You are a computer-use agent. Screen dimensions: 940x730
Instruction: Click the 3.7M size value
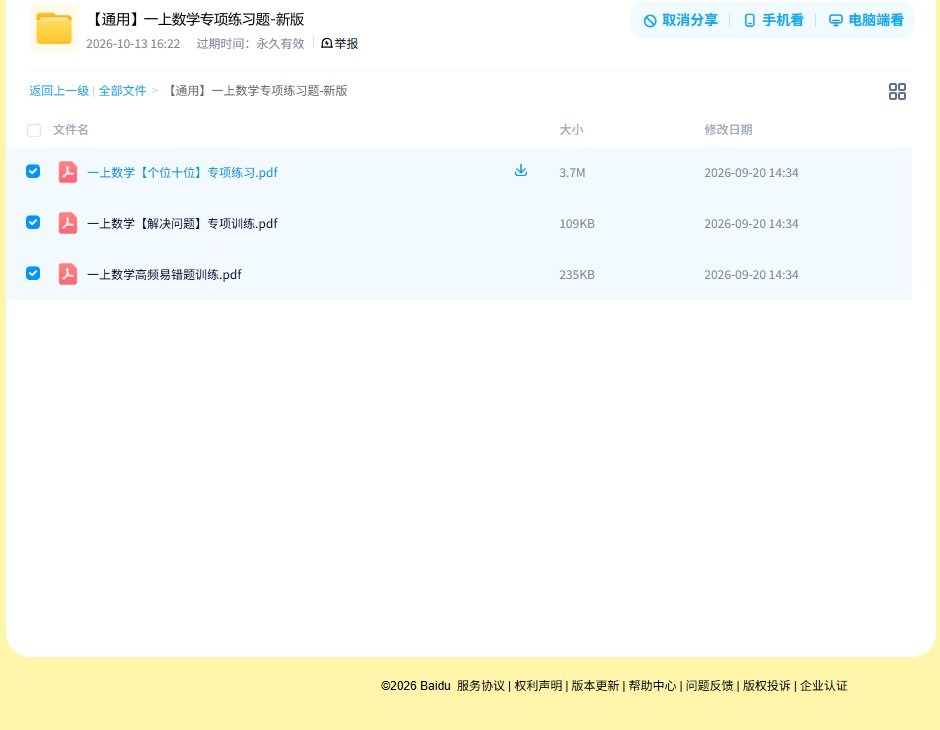(x=573, y=173)
